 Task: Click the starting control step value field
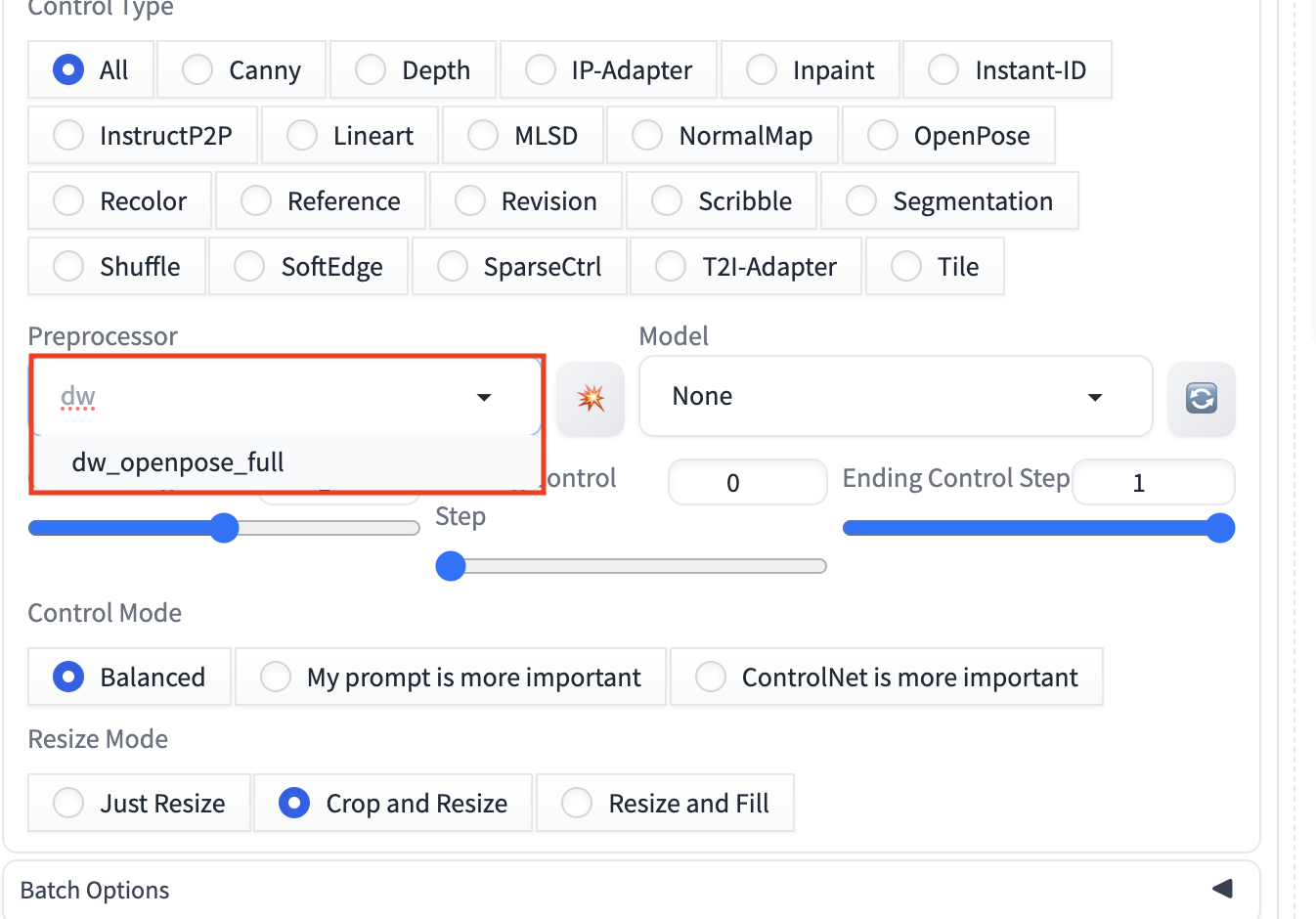747,483
